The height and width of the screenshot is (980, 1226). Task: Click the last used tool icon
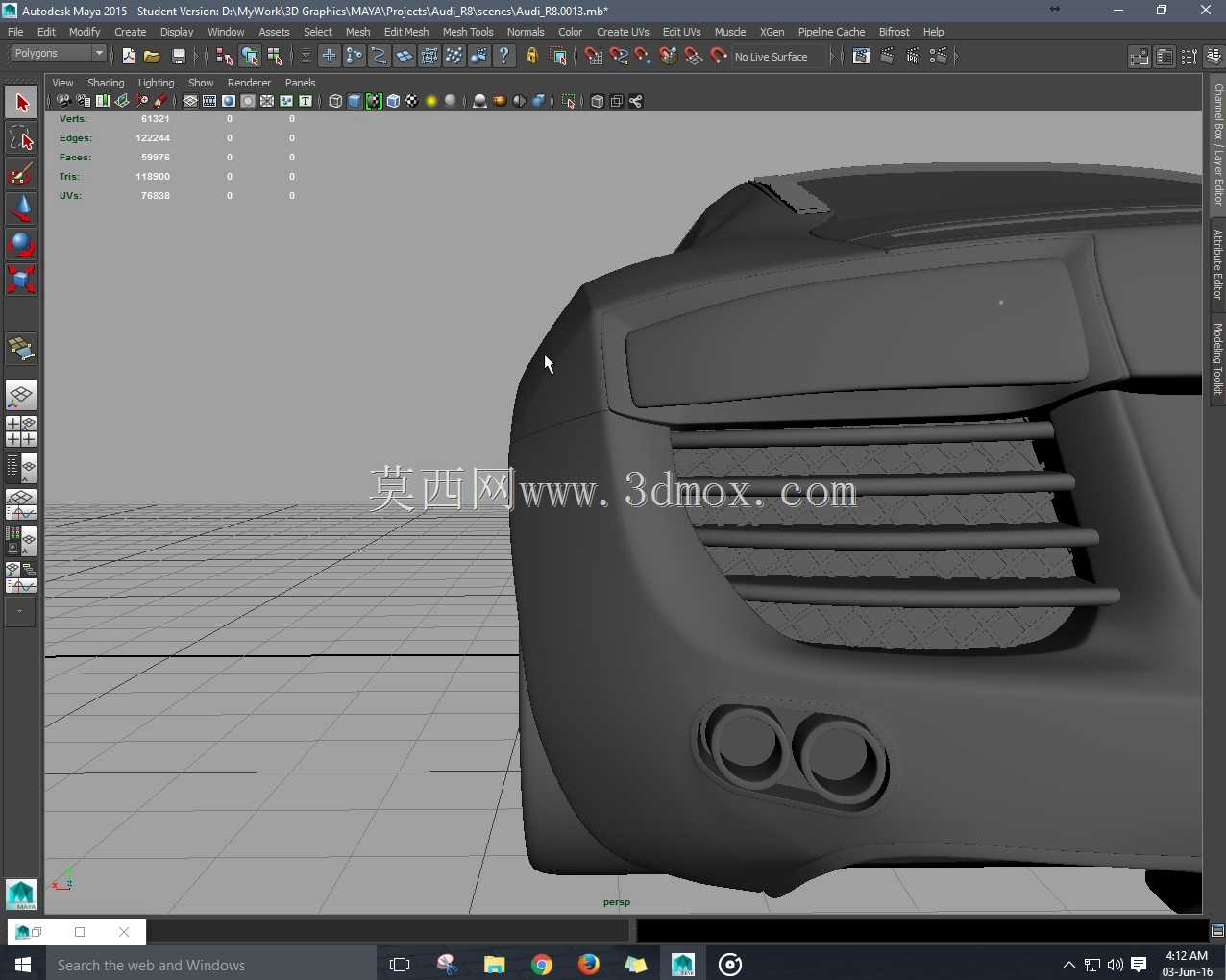point(21,349)
